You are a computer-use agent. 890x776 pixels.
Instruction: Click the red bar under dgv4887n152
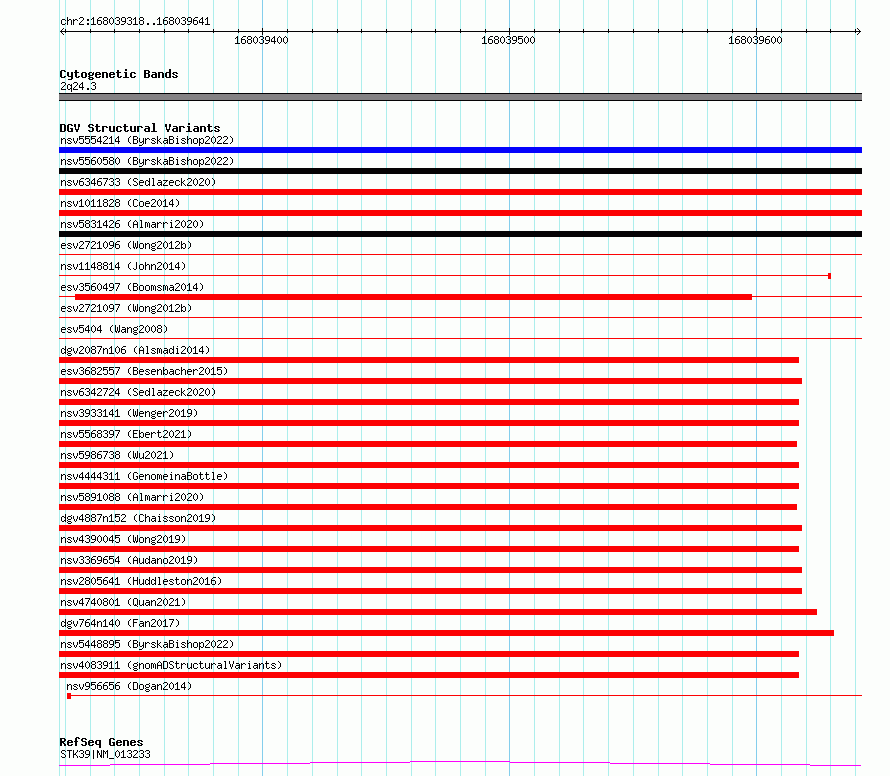pyautogui.click(x=430, y=528)
